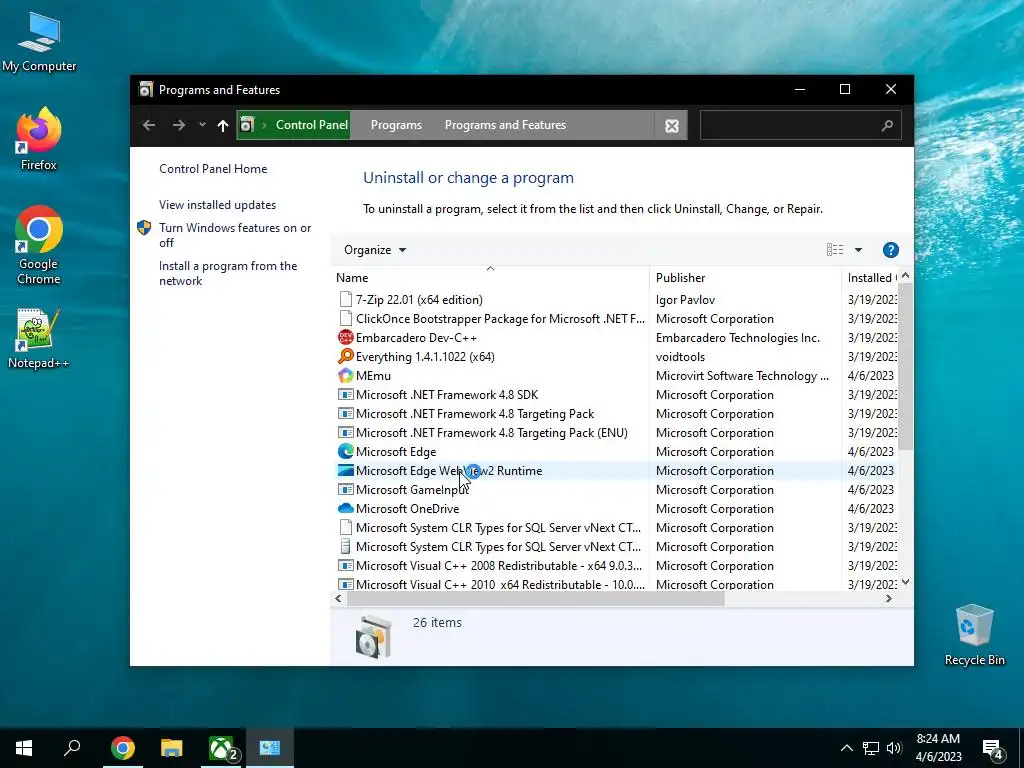The width and height of the screenshot is (1024, 768).
Task: Sort by the Name column header
Action: [x=490, y=278]
